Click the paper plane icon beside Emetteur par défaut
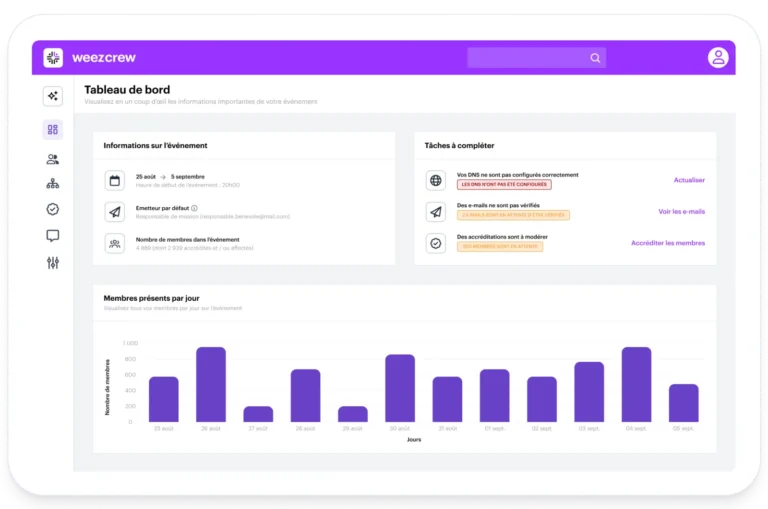Screen dimensions: 768x509 (115, 212)
